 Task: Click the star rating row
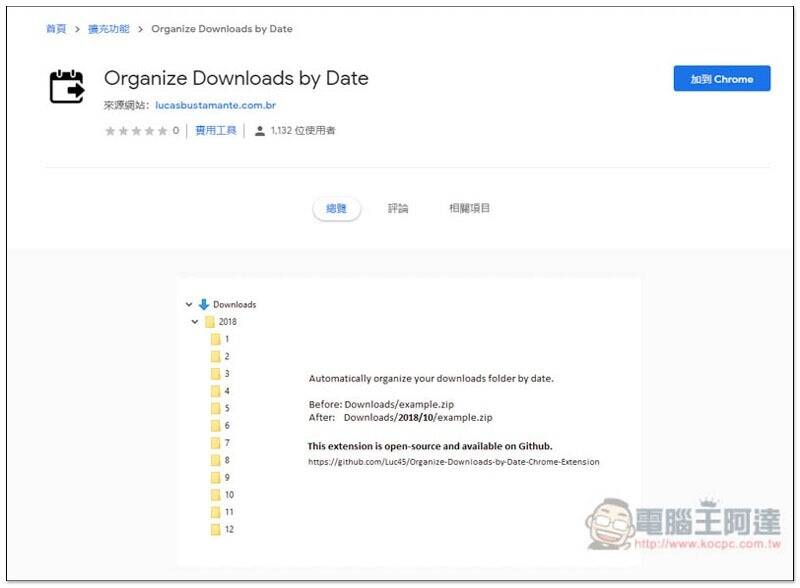pos(136,131)
